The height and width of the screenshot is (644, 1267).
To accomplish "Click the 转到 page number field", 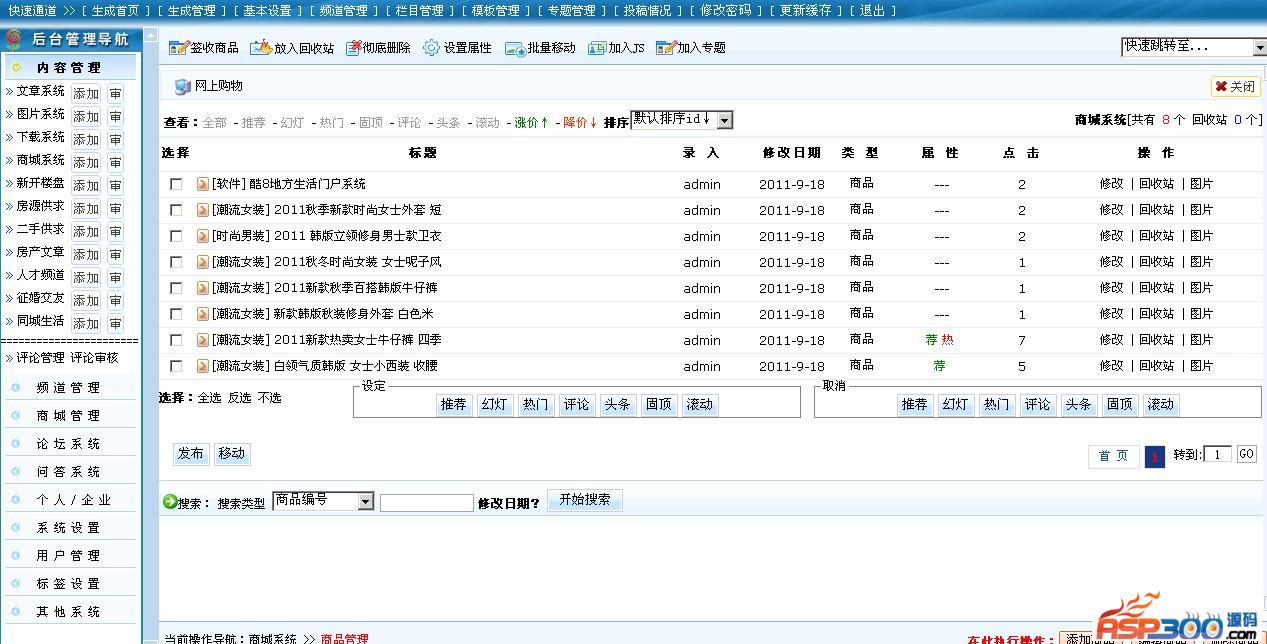I will 1217,454.
